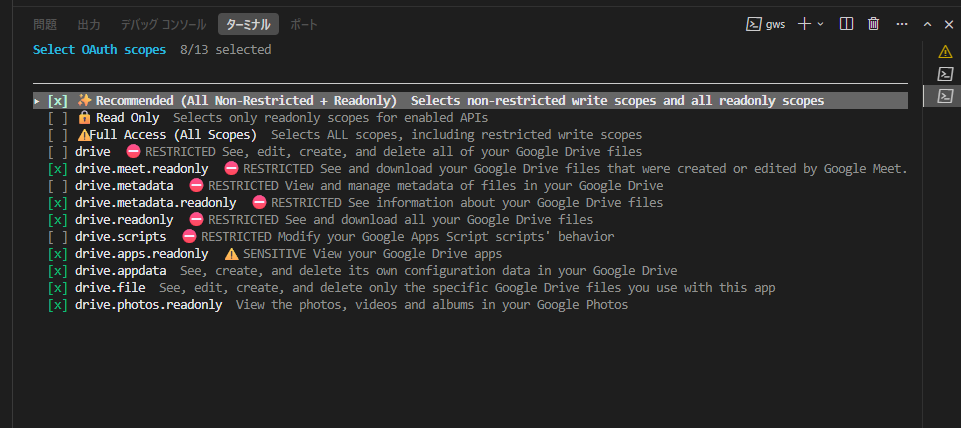Switch to the ポート tab
The height and width of the screenshot is (428, 961).
point(298,24)
